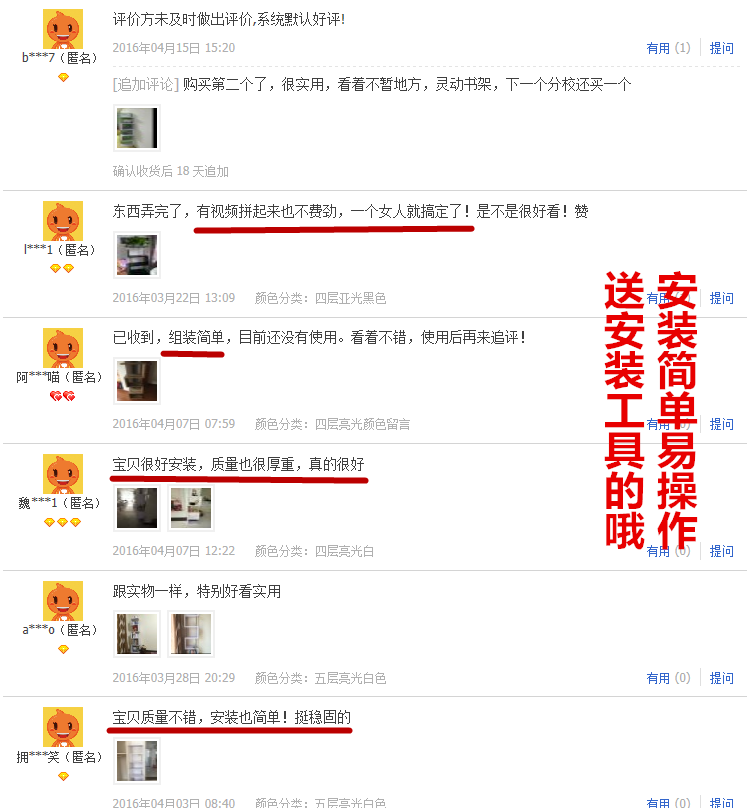
Task: Open second photo thumbnail in 魏***1's review
Action: click(191, 508)
